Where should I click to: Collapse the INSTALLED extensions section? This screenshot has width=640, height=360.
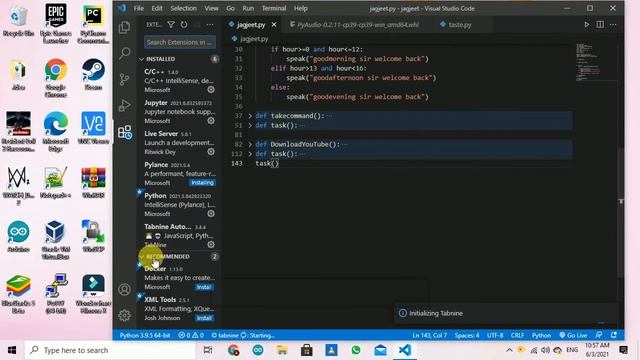[x=141, y=59]
